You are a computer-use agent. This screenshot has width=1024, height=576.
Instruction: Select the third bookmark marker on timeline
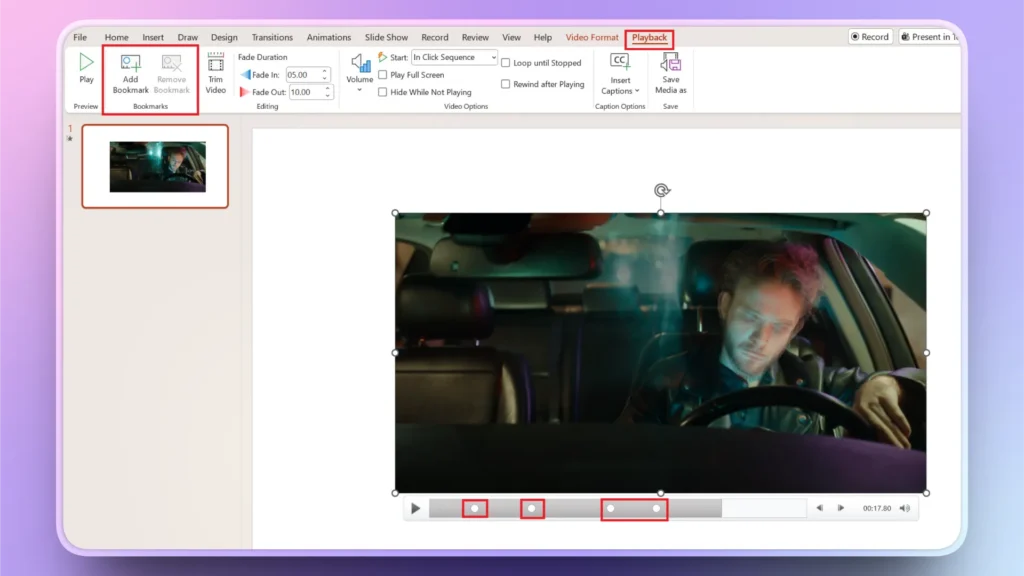click(x=611, y=508)
